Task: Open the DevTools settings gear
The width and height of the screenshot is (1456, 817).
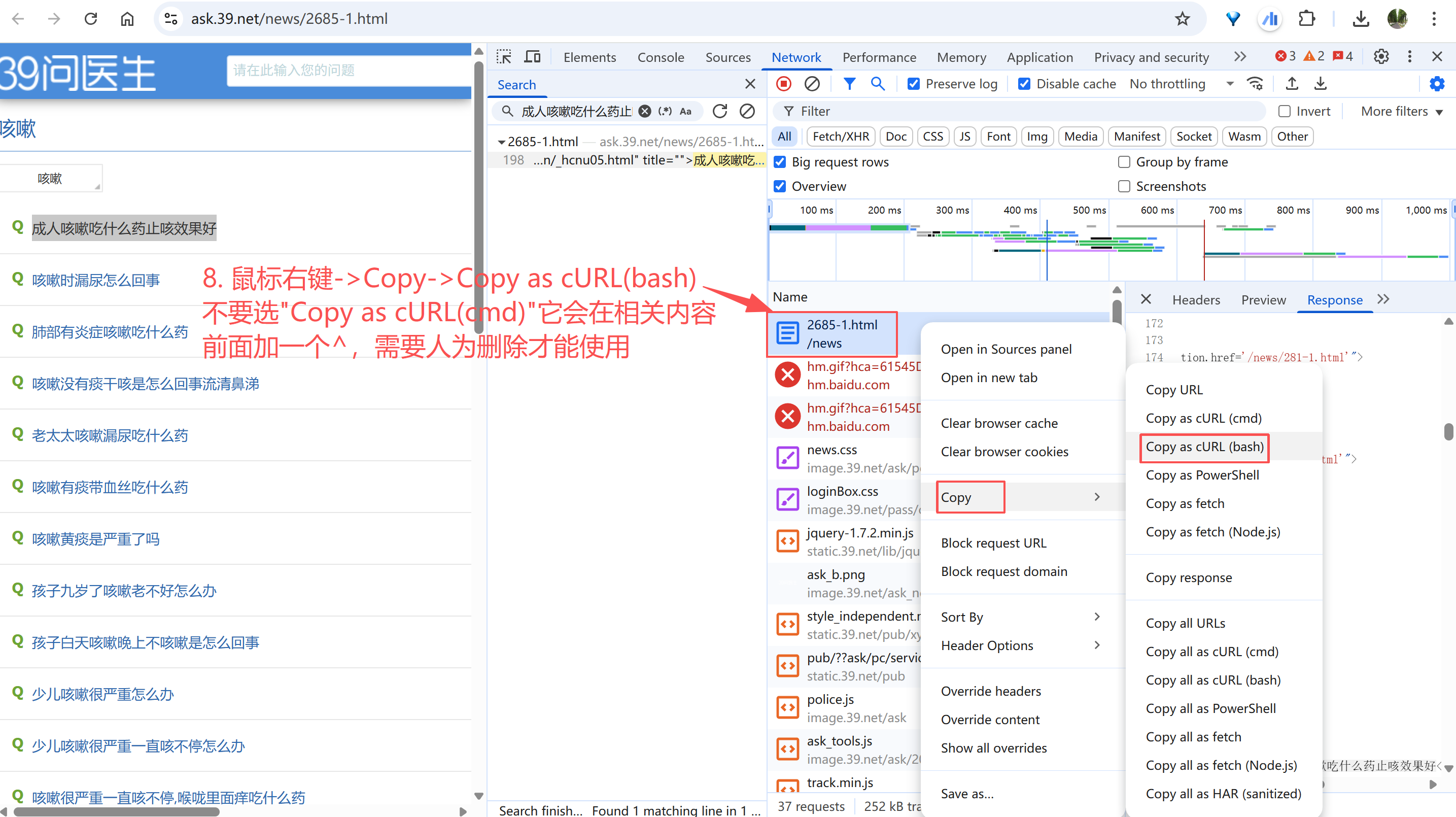Action: 1381,56
